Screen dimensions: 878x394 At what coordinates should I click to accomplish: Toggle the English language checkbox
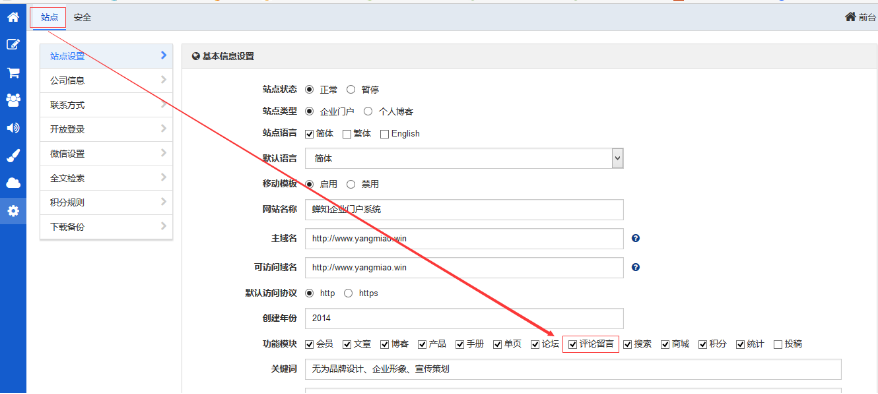point(384,134)
